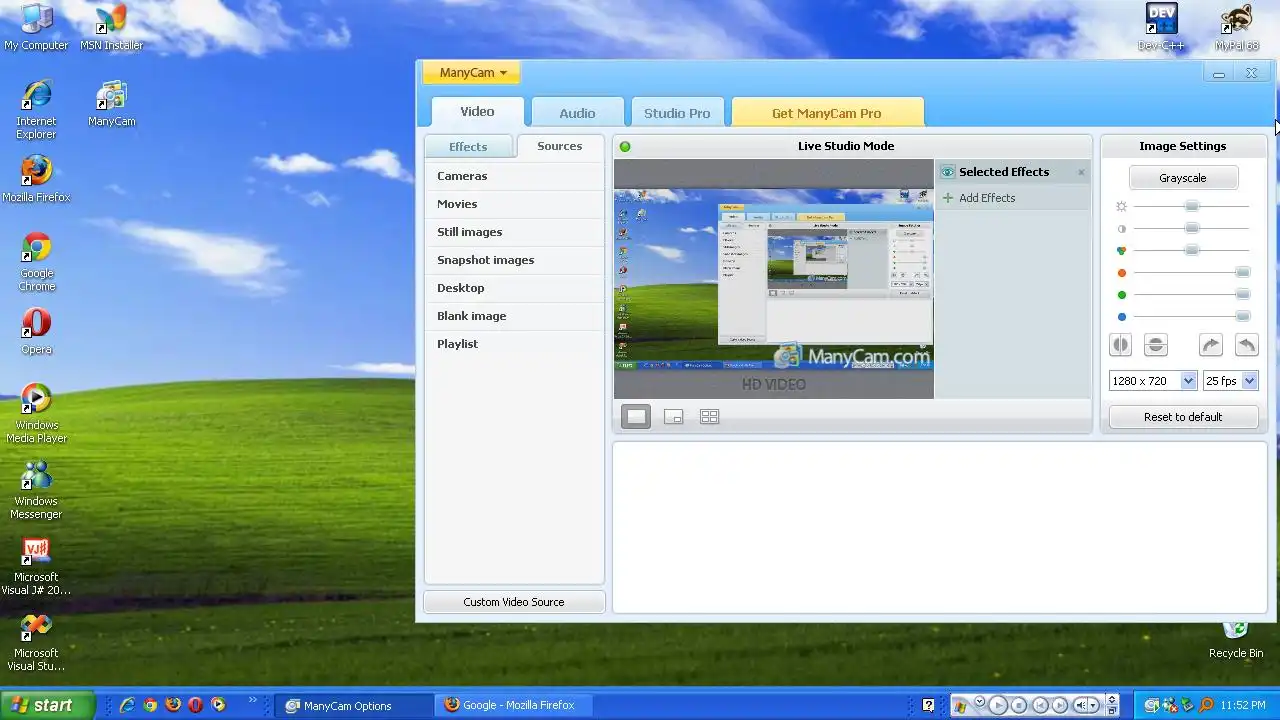Launch Firefox from Quick Launch bar
This screenshot has width=1280, height=720.
pos(173,705)
